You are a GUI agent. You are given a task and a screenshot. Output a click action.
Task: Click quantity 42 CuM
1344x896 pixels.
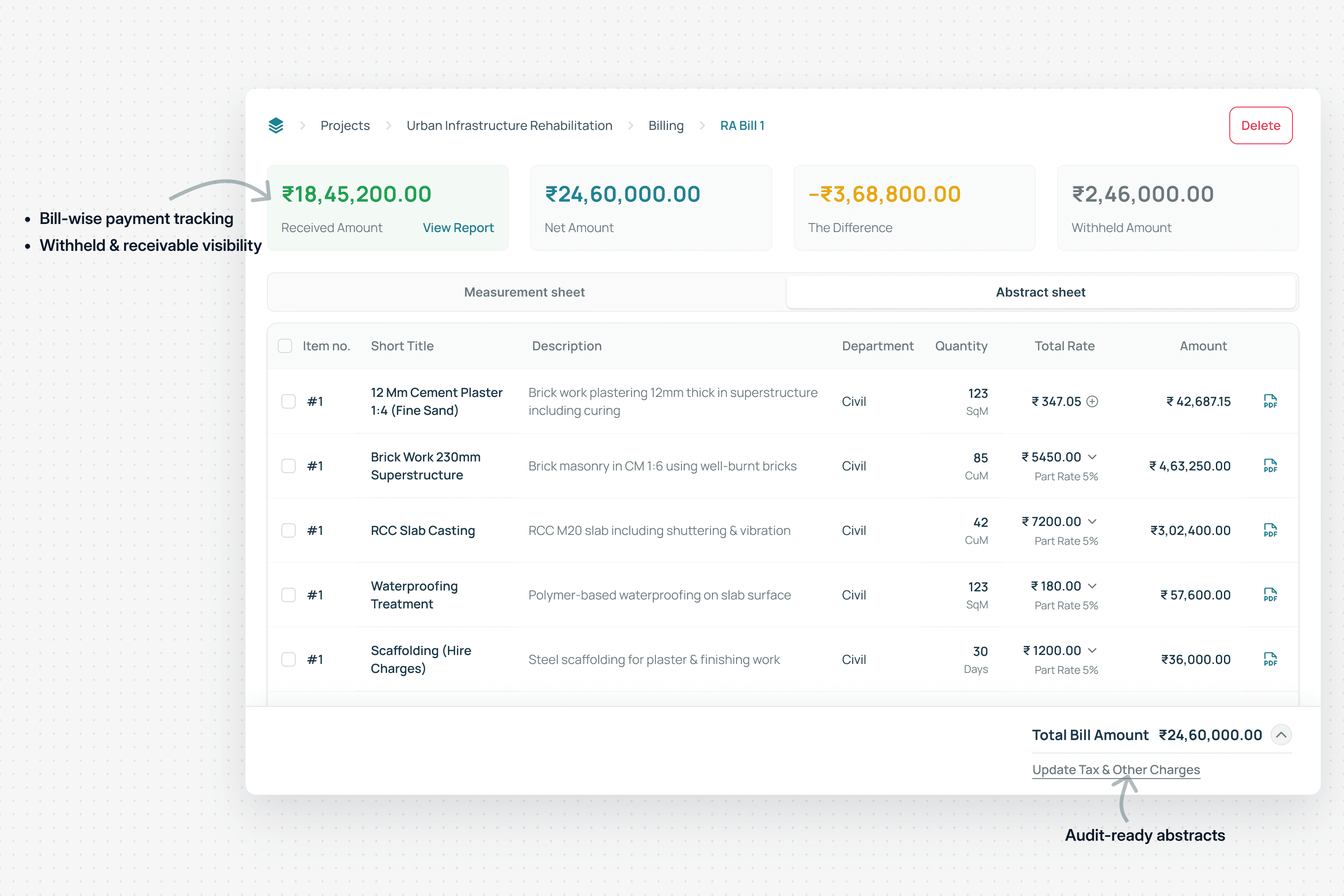tap(977, 530)
